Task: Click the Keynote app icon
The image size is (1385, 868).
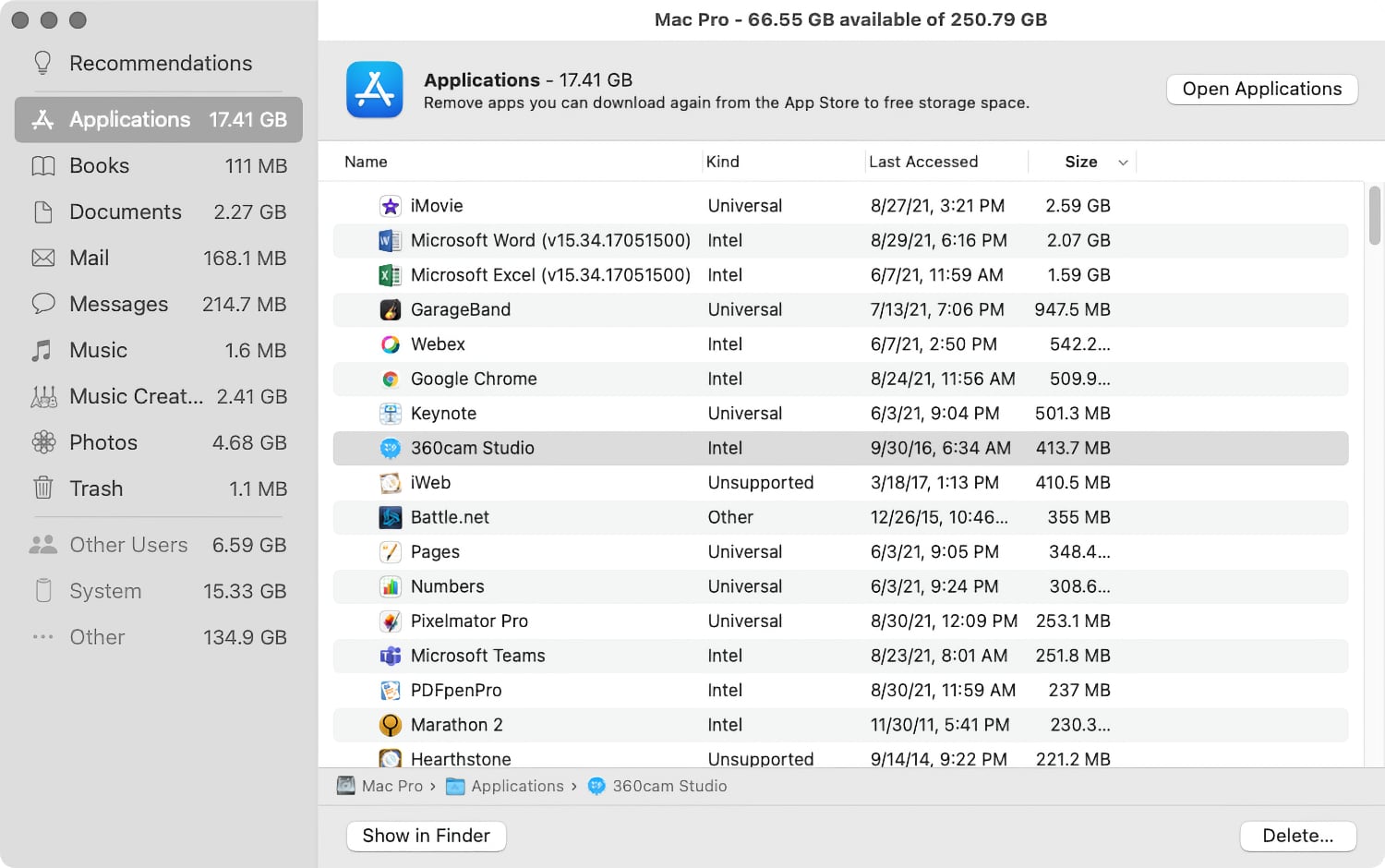Action: pos(391,413)
